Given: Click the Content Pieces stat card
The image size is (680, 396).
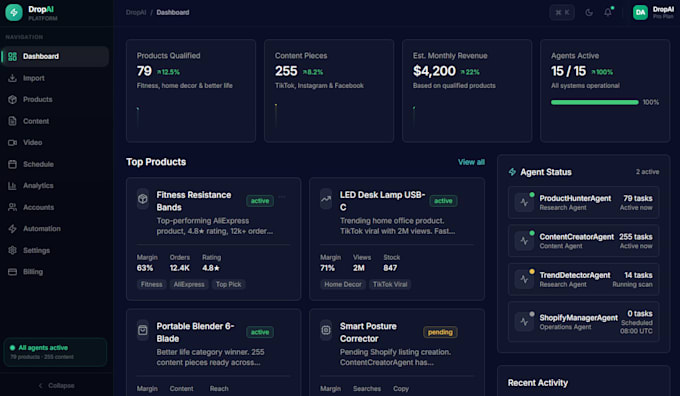Looking at the screenshot, I should coord(329,91).
